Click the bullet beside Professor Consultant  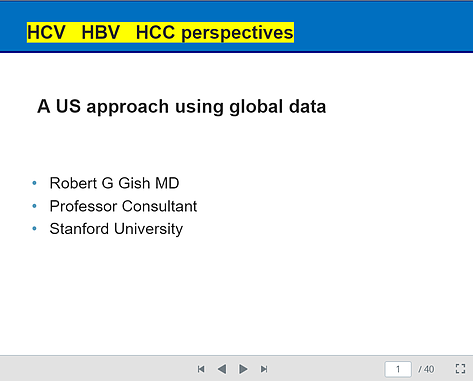click(34, 206)
